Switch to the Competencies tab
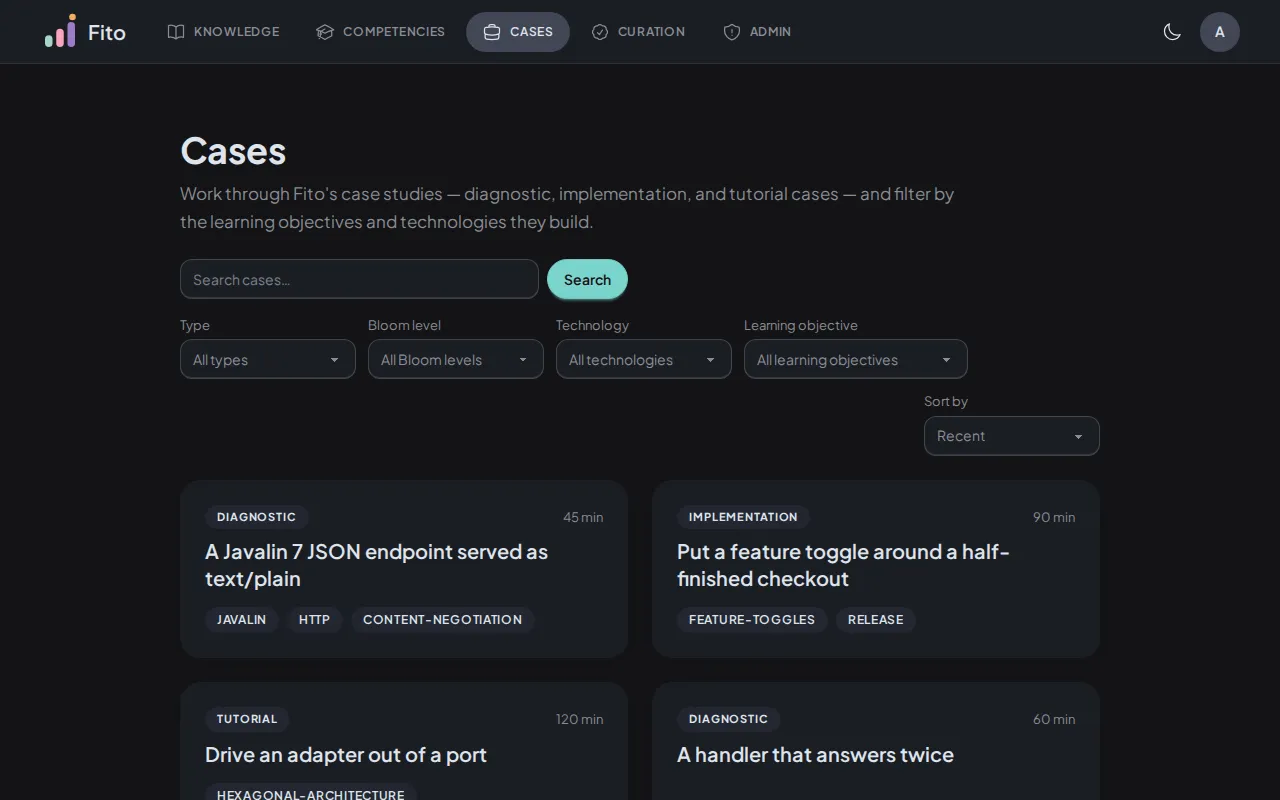1280x800 pixels. [380, 32]
